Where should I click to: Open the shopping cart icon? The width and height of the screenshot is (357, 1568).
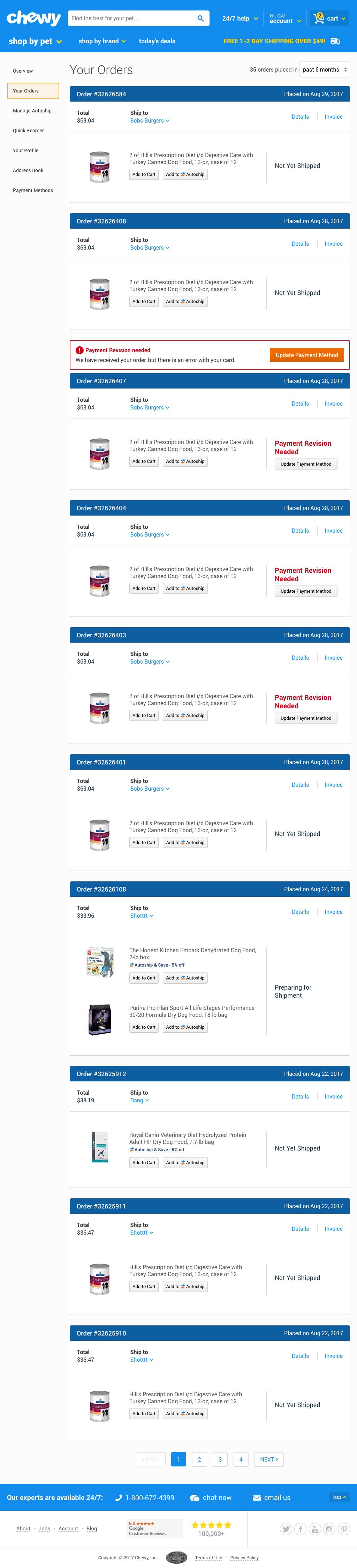point(318,18)
